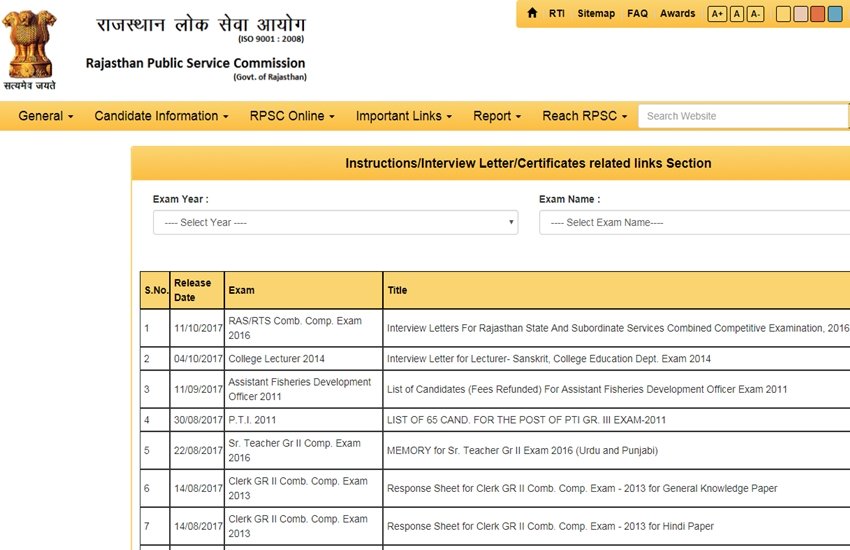Select the 11/10/2017 release date cell
The width and height of the screenshot is (850, 550).
(x=198, y=328)
